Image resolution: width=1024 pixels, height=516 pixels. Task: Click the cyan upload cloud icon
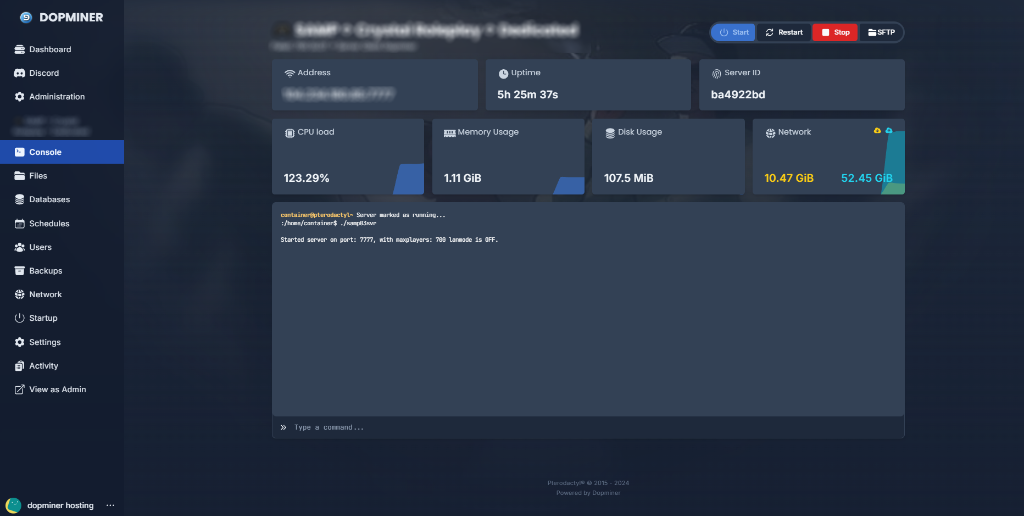pyautogui.click(x=889, y=131)
